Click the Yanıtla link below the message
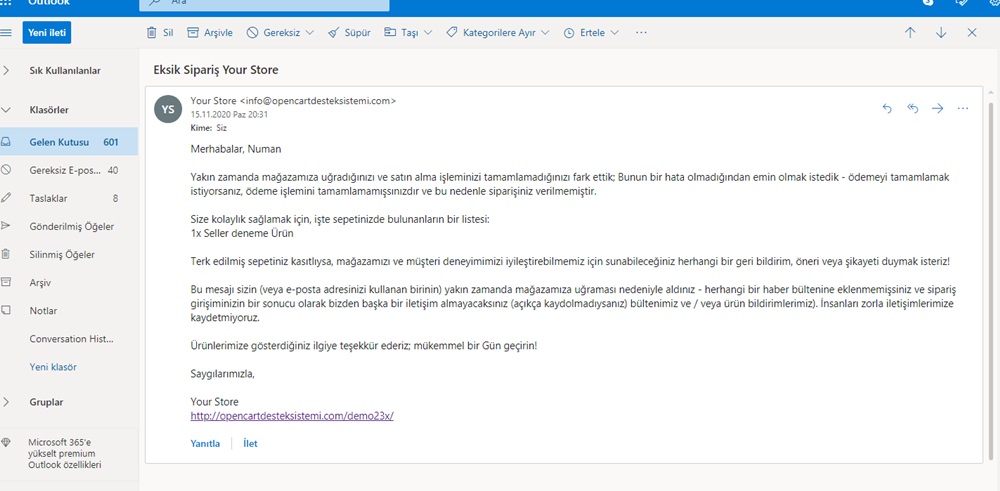This screenshot has width=1000, height=491. tap(205, 444)
